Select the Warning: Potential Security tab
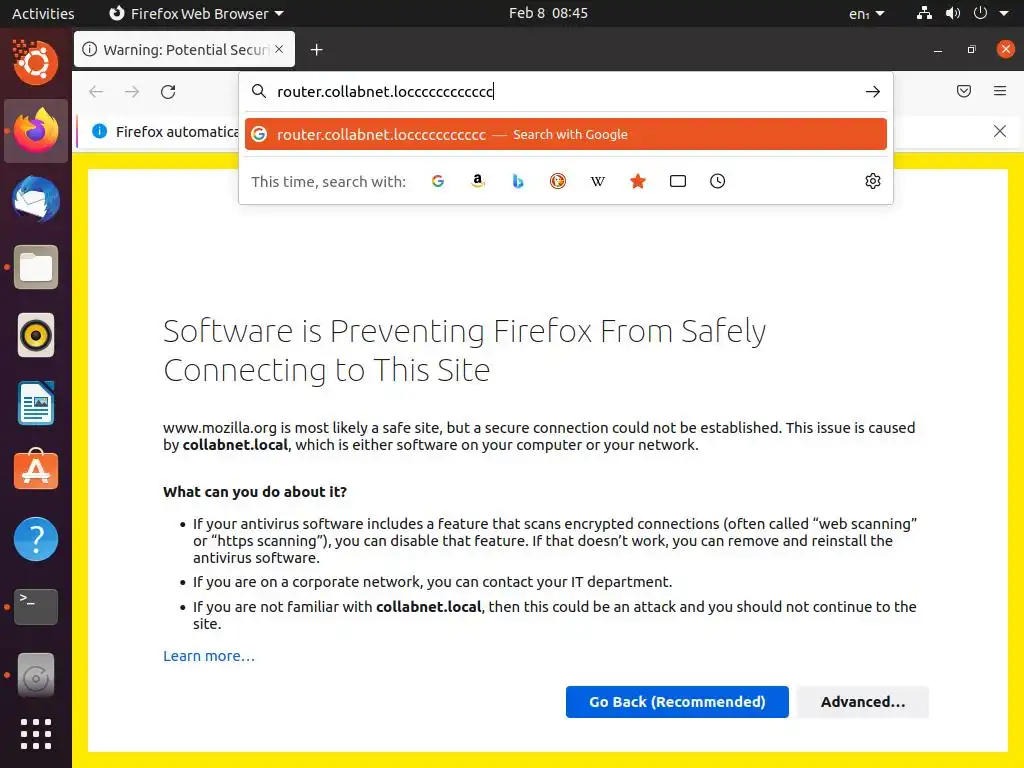Viewport: 1024px width, 768px height. tap(176, 50)
